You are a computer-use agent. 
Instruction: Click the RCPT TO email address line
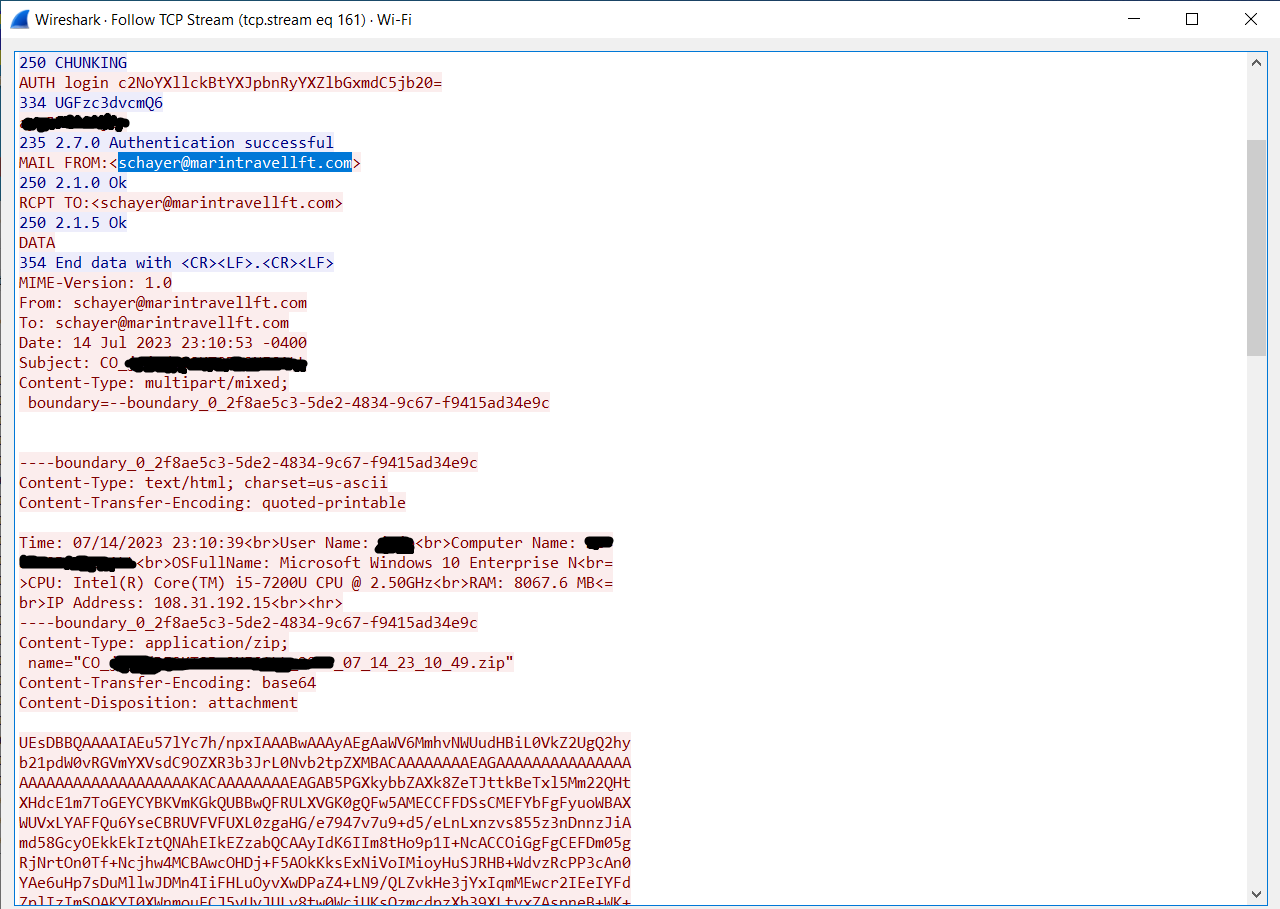[x=180, y=203]
